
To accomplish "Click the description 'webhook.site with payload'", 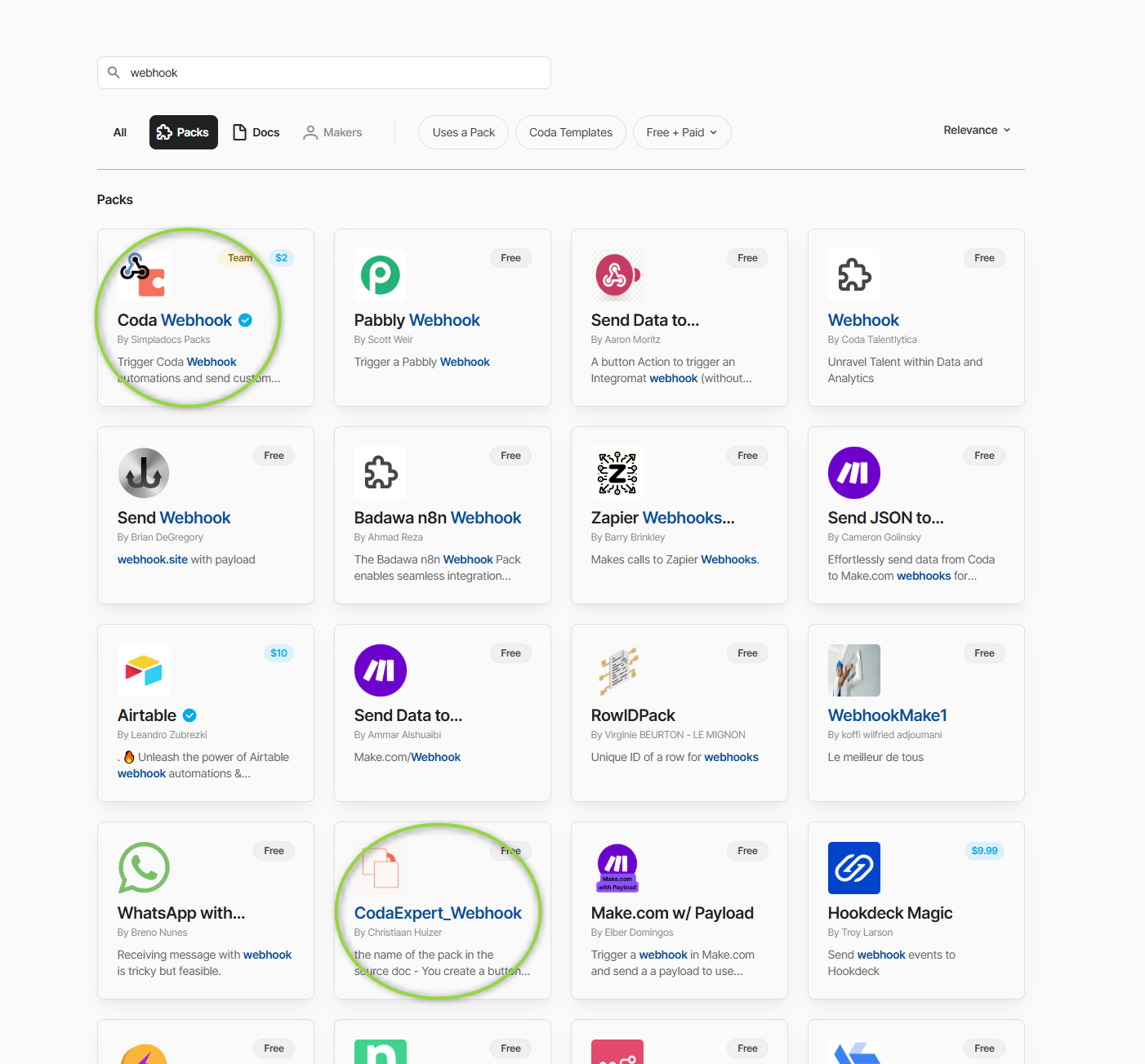I will click(x=186, y=559).
